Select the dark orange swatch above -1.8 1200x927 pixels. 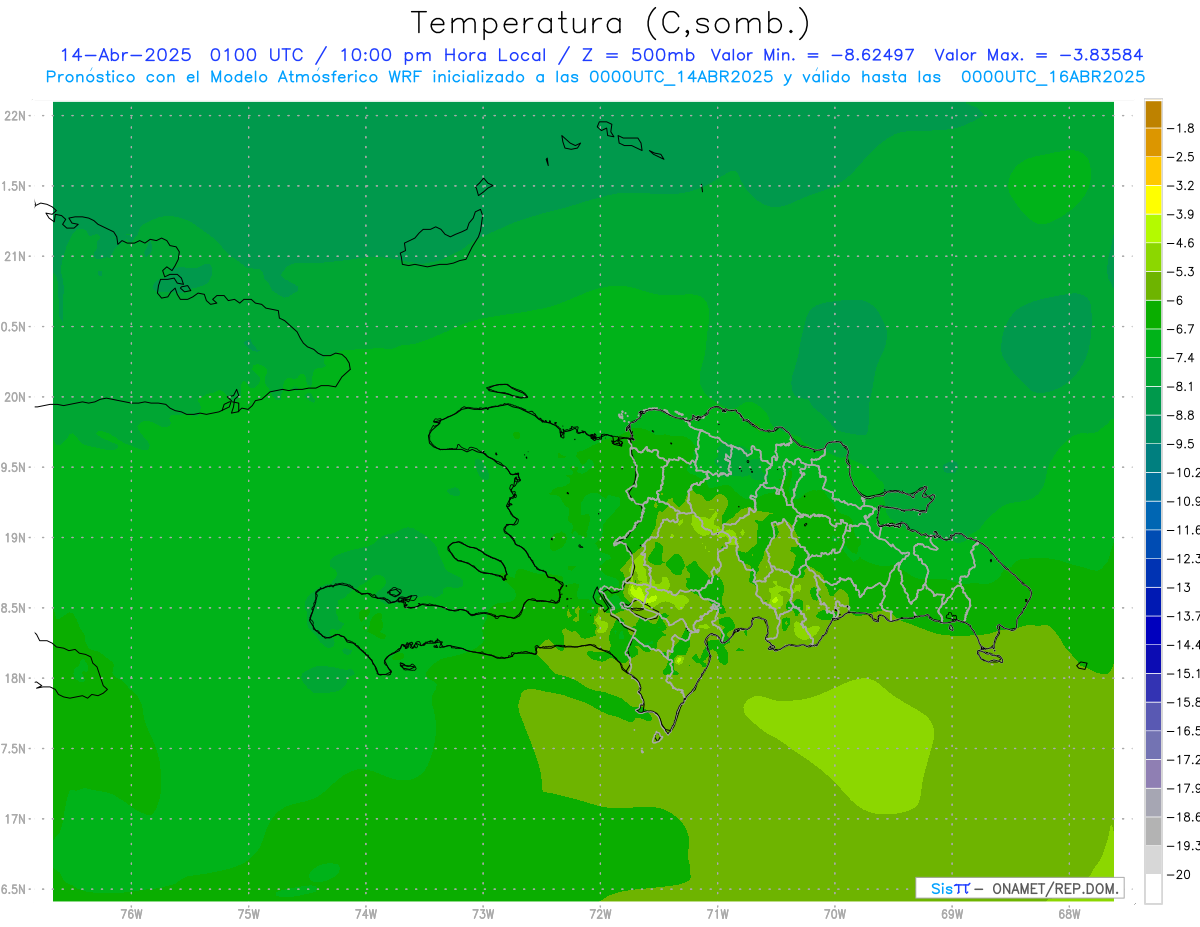point(1153,114)
